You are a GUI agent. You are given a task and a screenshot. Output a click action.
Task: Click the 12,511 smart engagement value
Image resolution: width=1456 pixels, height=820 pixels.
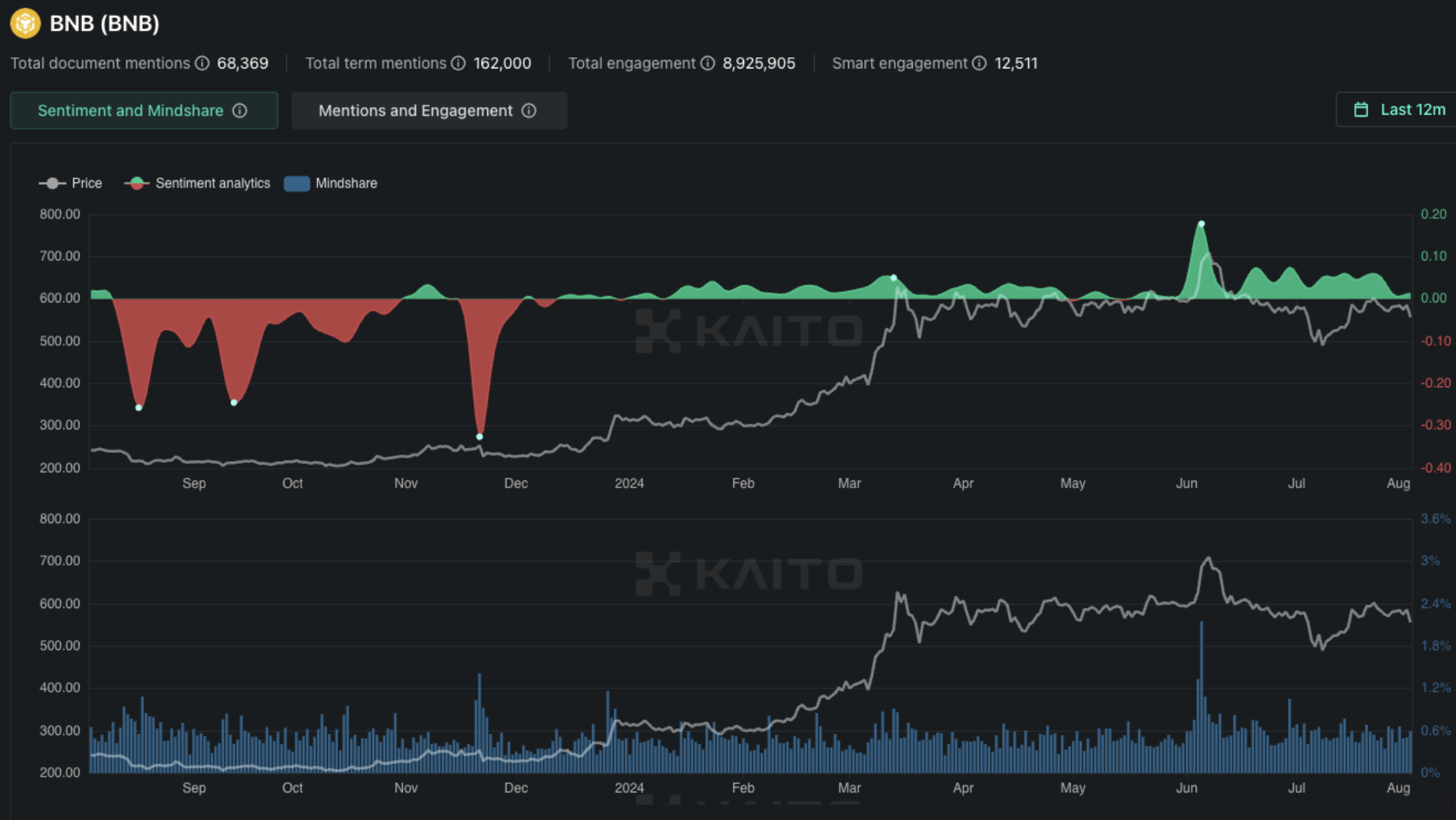pyautogui.click(x=1016, y=64)
